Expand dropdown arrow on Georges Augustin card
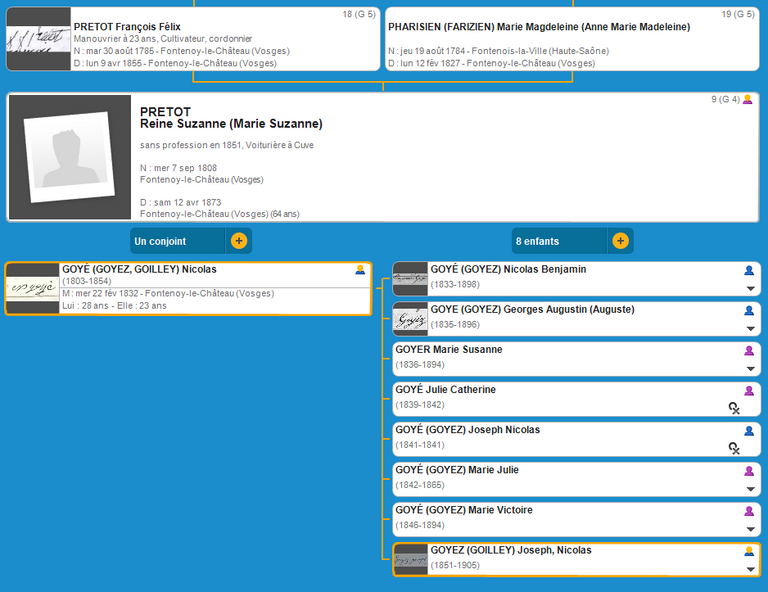The width and height of the screenshot is (768, 592). [x=749, y=328]
